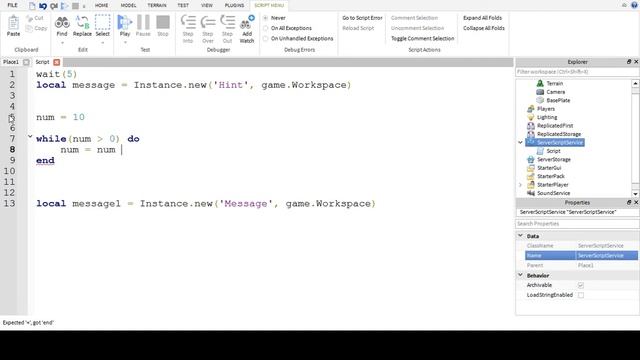Select StarterPack in the Explorer

coord(551,176)
